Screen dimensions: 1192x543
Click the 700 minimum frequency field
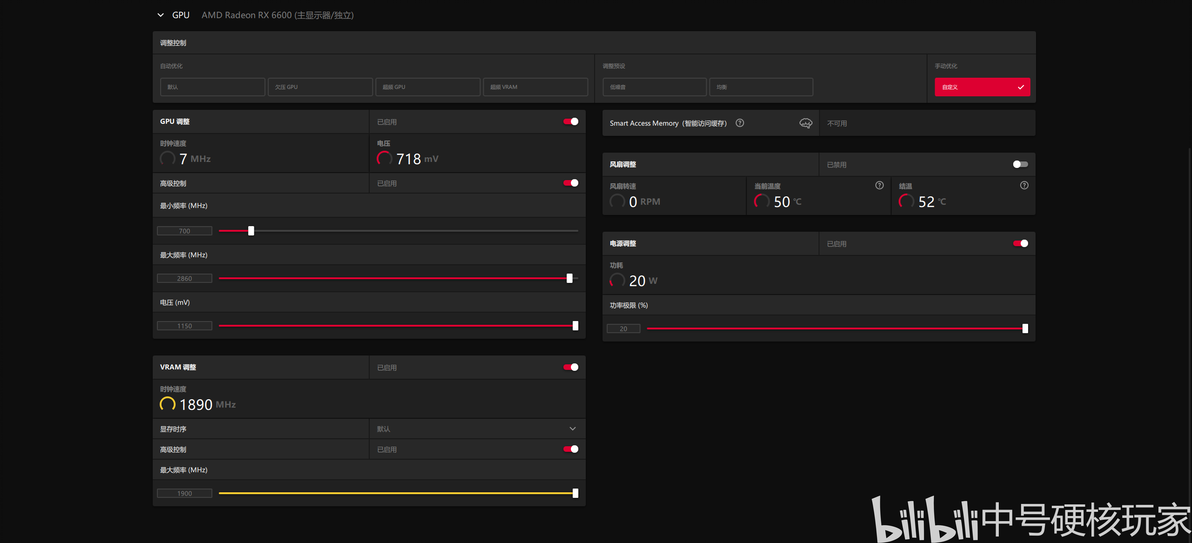coord(185,230)
